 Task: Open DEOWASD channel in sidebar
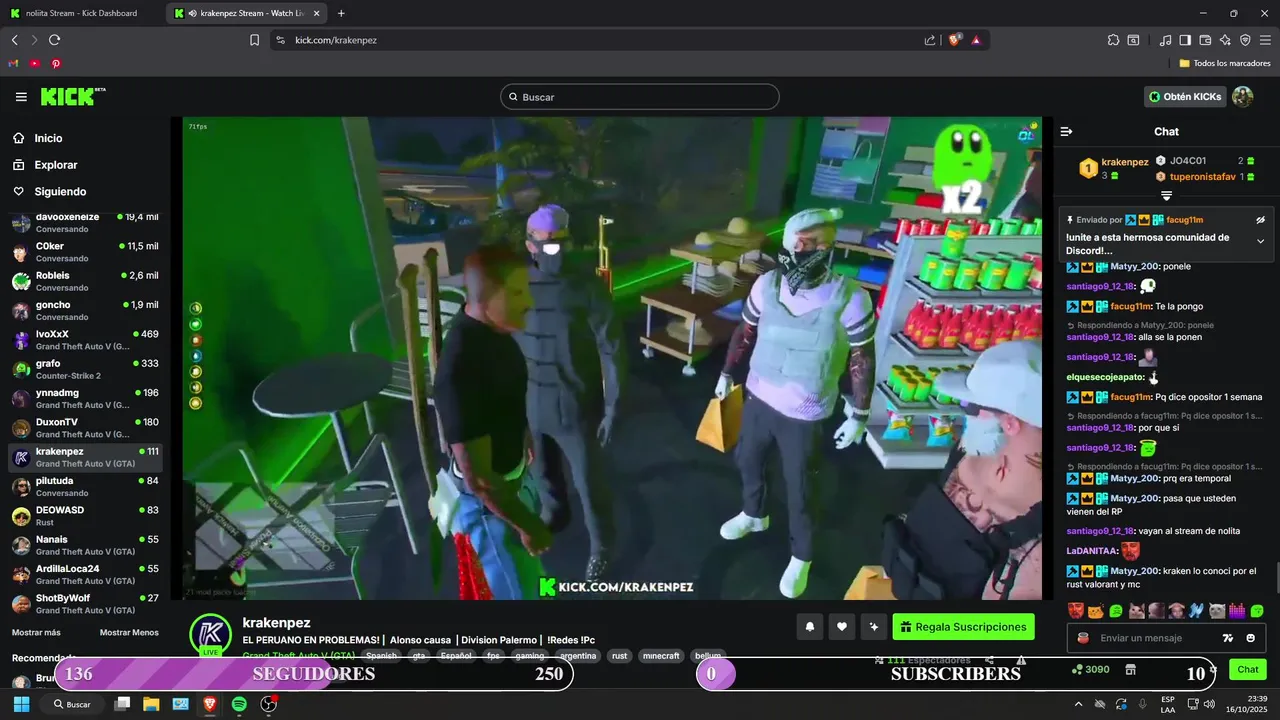point(84,516)
